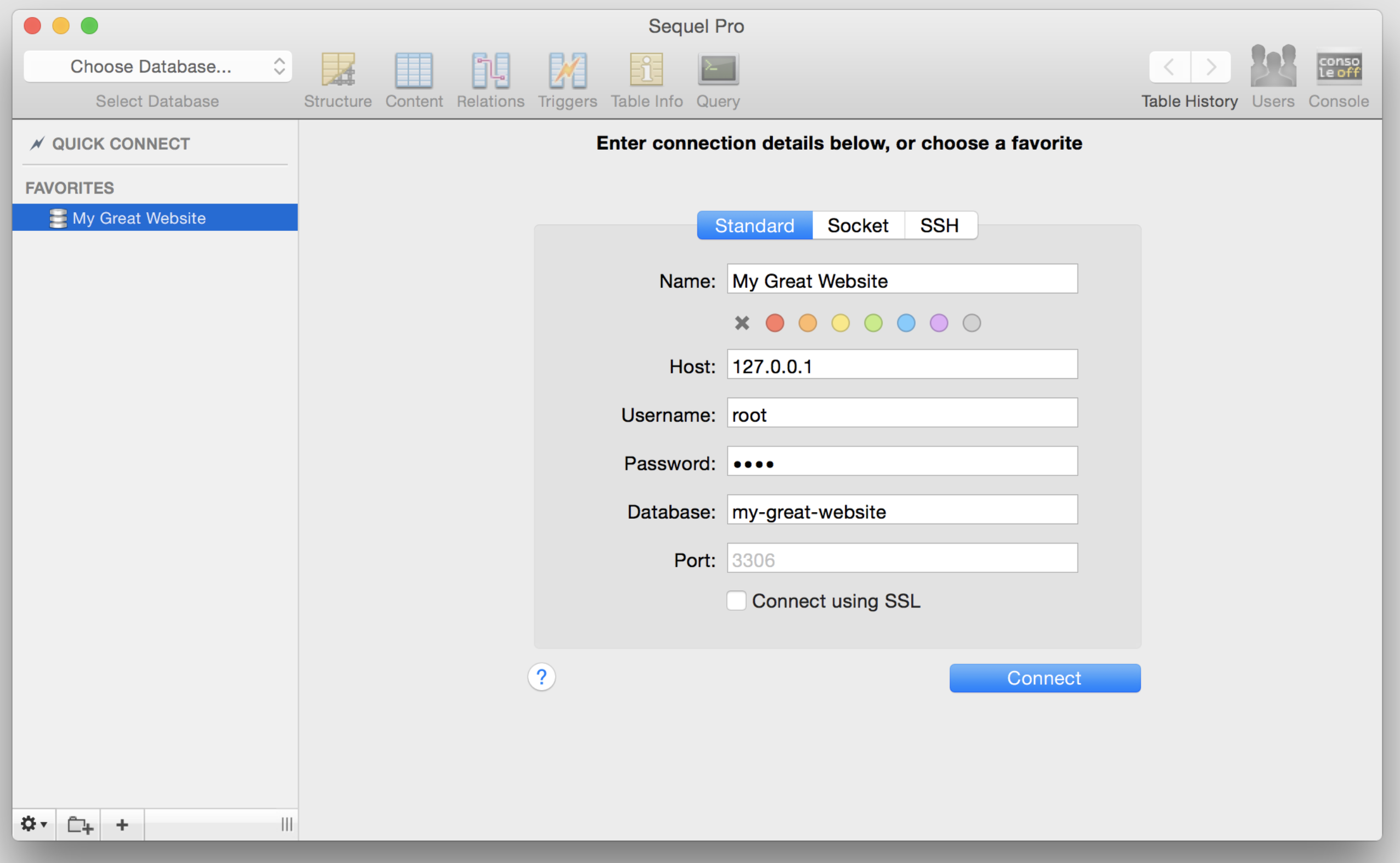The height and width of the screenshot is (863, 1400).
Task: Switch to Socket connection tab
Action: [x=857, y=225]
